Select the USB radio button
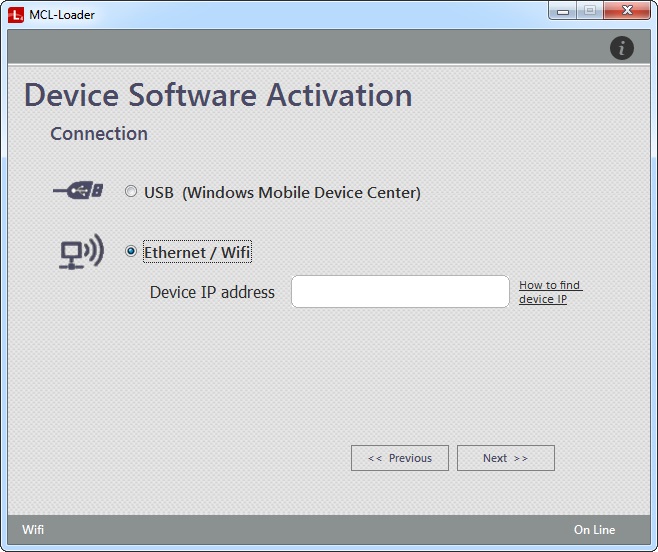This screenshot has width=658, height=552. (131, 192)
